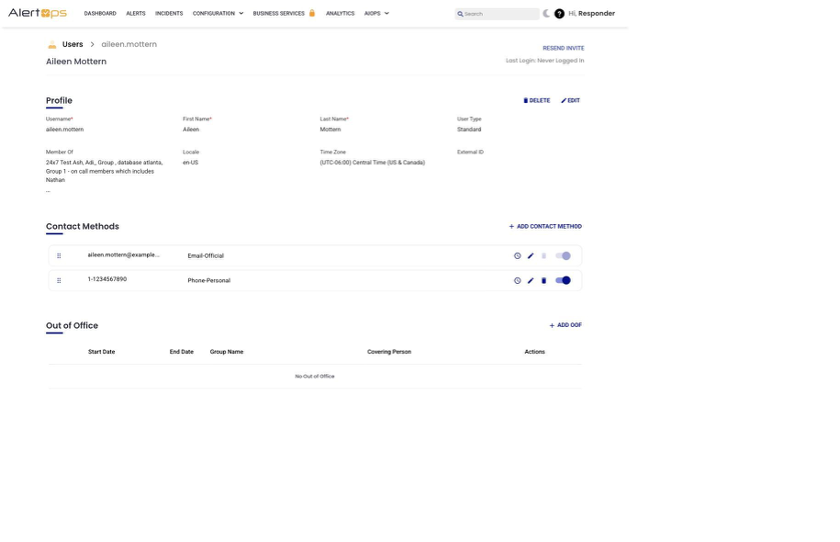Click the AlertOps logo
Viewport: 840px width, 542px height.
click(x=38, y=13)
